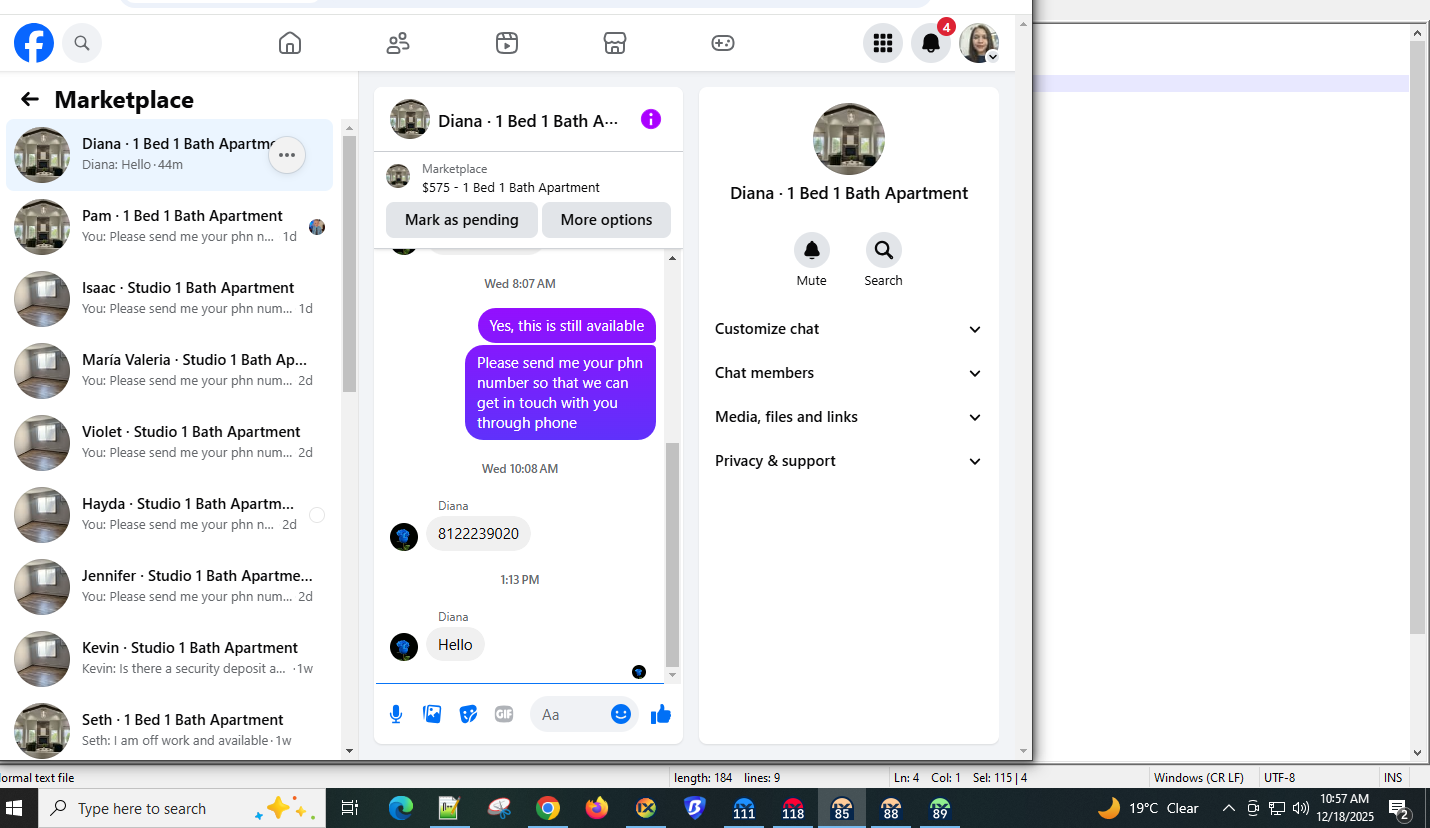
Task: Open Gaming controller icon
Action: point(723,43)
